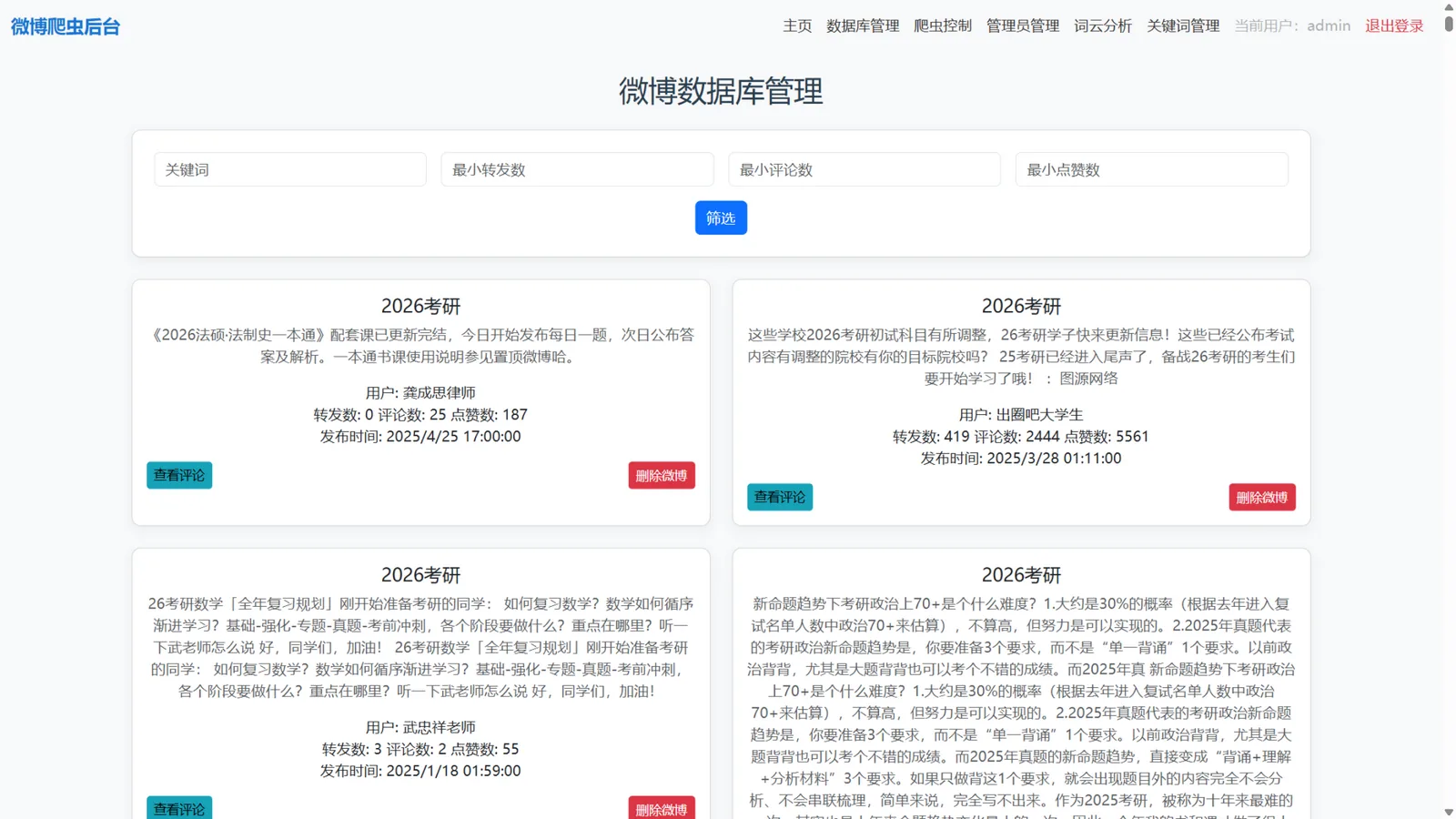Open 爬虫控制 navigation item
Image resolution: width=1456 pixels, height=819 pixels.
(x=943, y=25)
